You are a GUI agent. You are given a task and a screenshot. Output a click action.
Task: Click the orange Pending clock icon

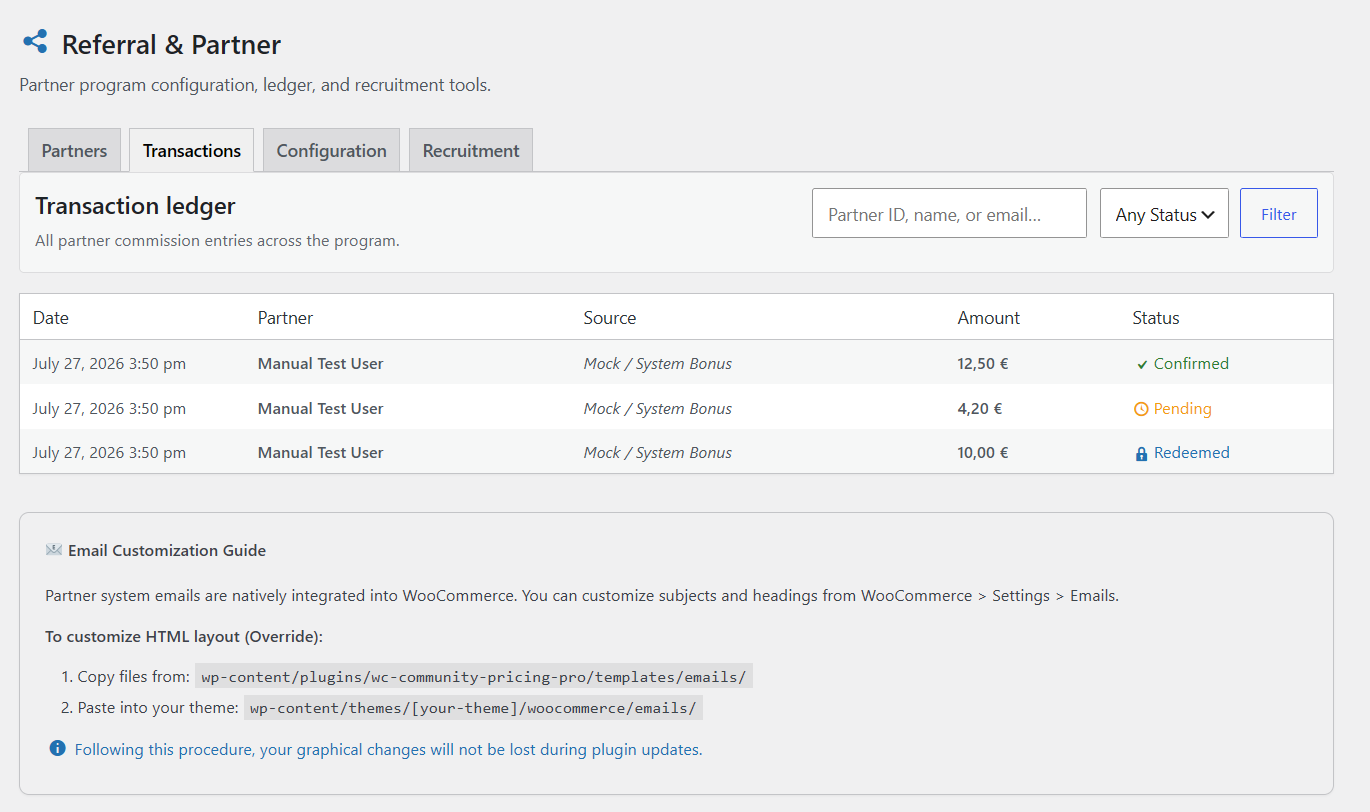tap(1141, 409)
